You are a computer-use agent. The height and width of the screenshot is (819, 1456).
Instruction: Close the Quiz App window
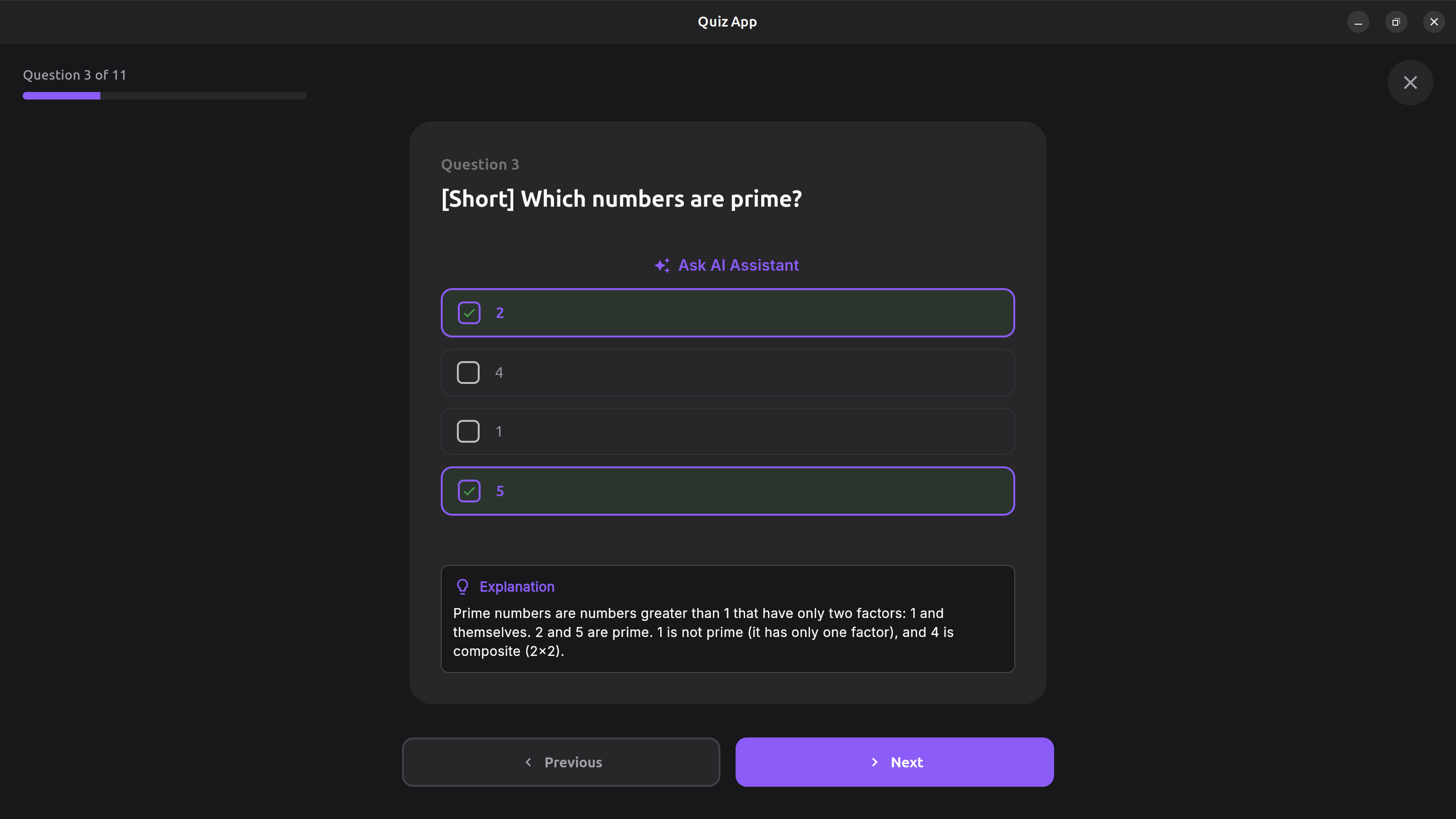tap(1433, 22)
